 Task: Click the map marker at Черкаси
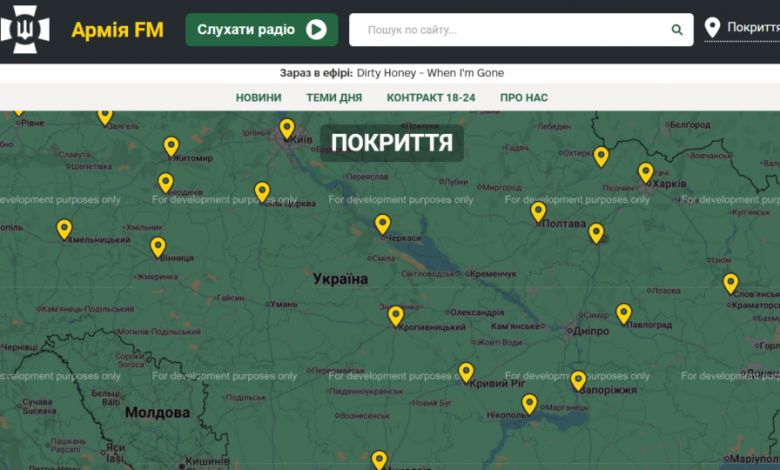[x=382, y=224]
